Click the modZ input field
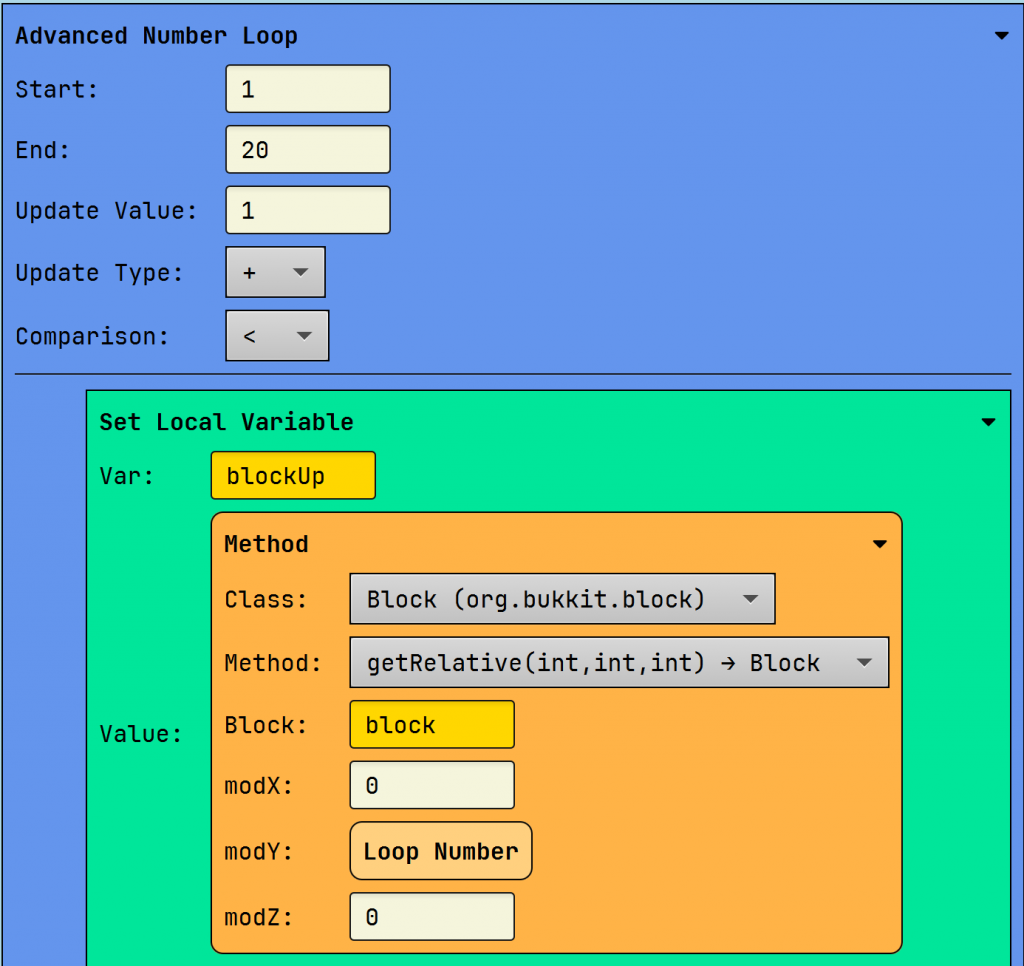This screenshot has height=966, width=1024. (432, 917)
